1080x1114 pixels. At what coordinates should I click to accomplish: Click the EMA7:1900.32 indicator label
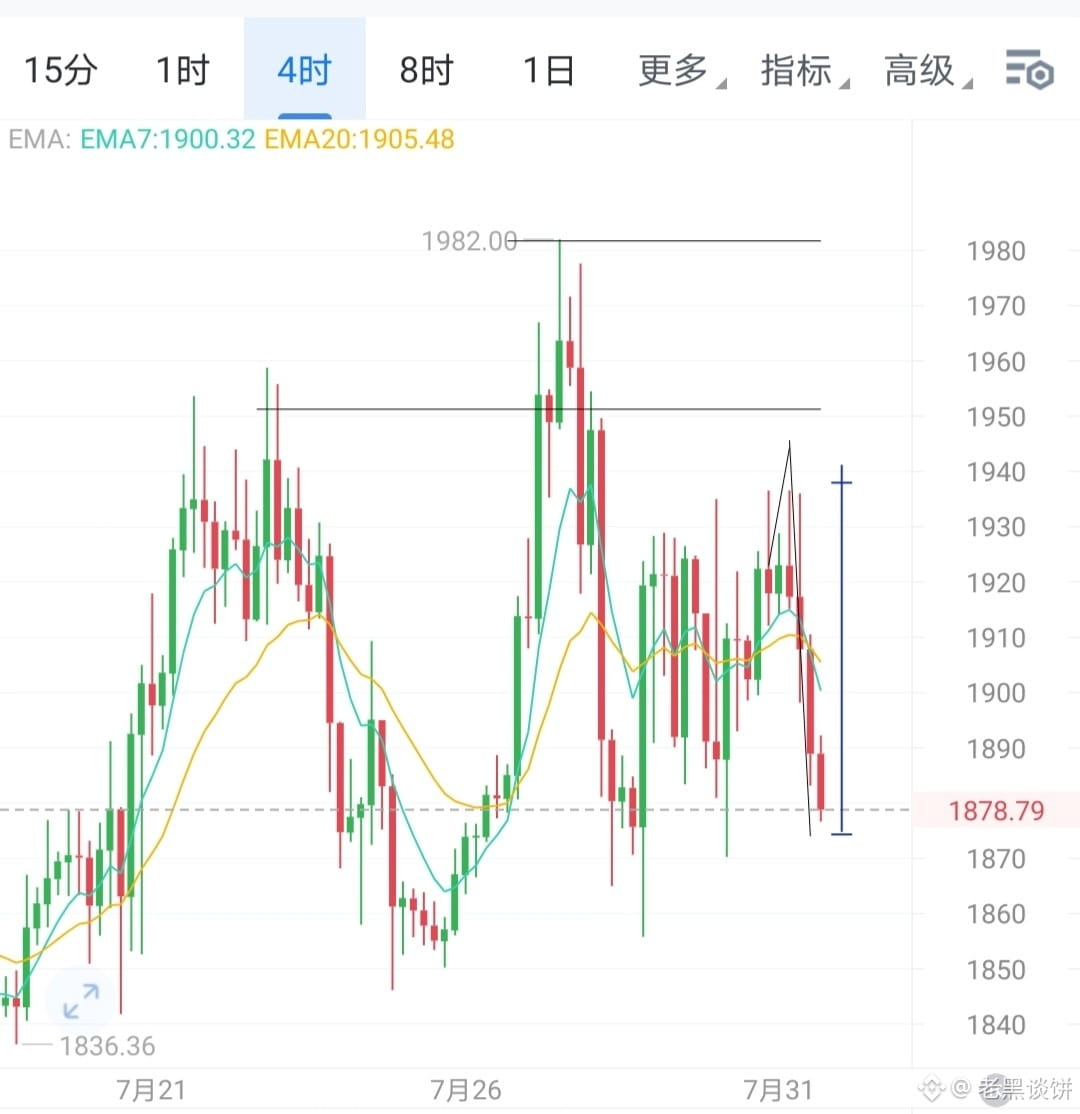167,139
